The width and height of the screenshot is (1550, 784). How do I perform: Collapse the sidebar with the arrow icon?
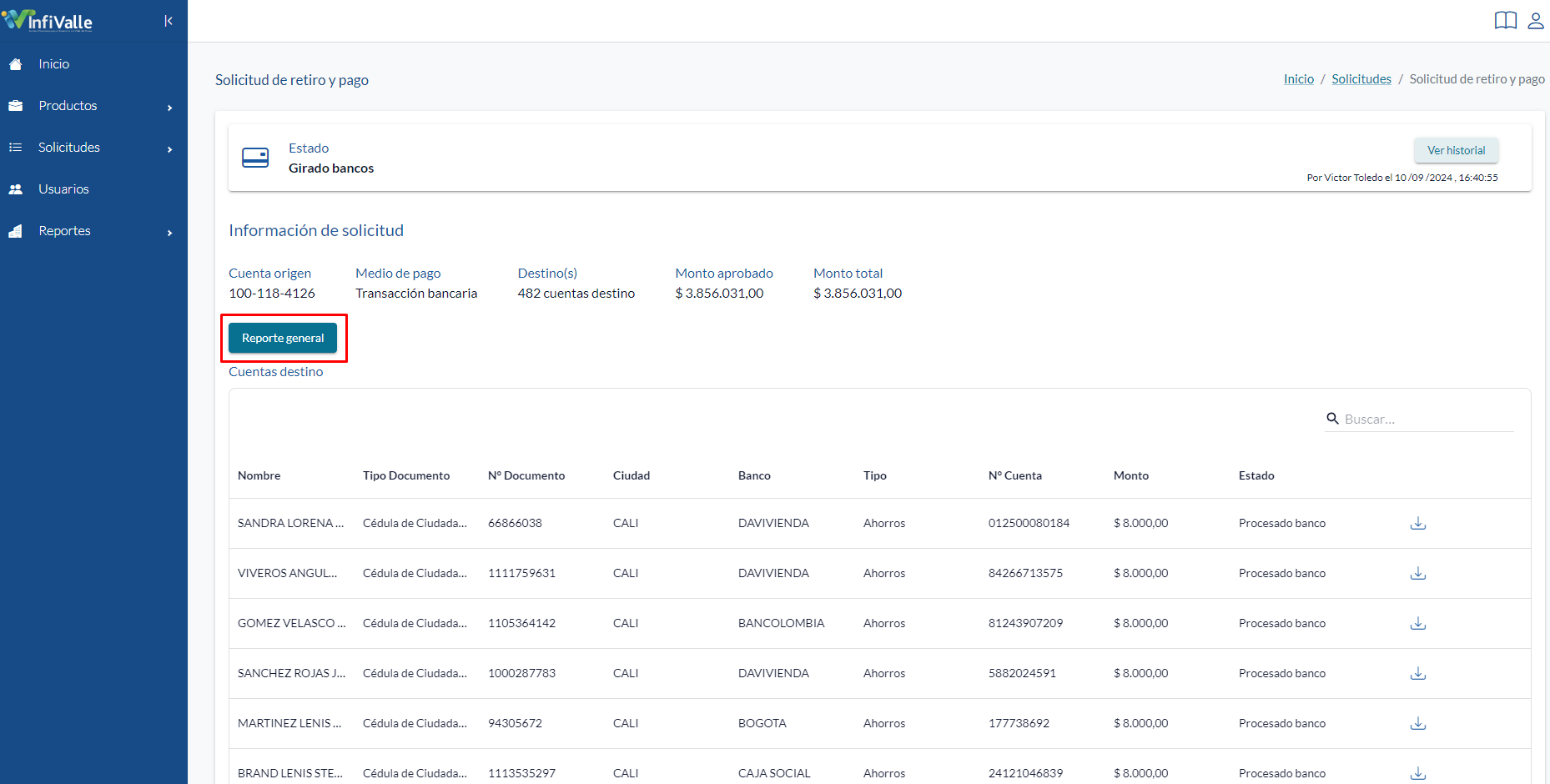click(x=169, y=21)
